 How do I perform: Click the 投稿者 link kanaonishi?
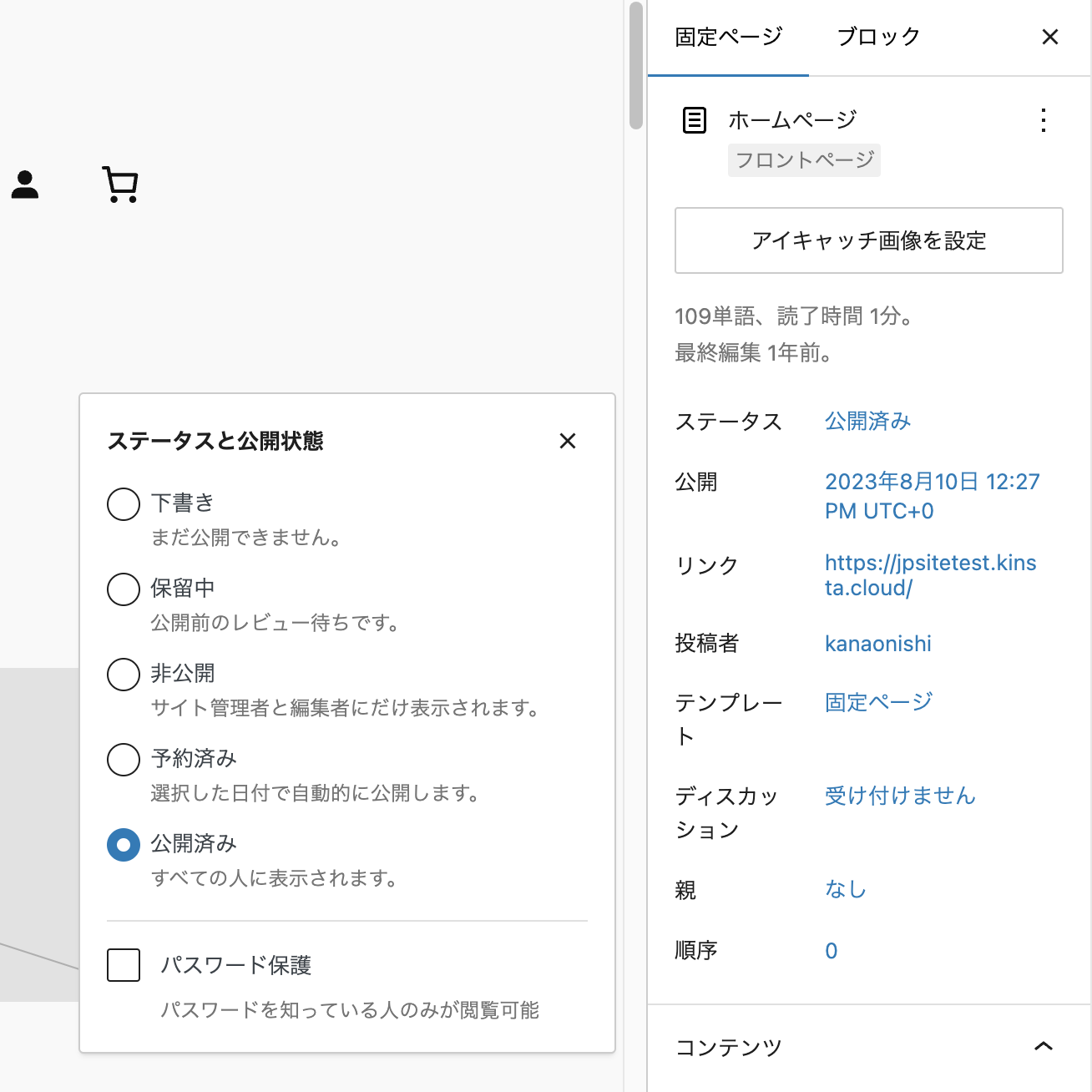pyautogui.click(x=877, y=643)
